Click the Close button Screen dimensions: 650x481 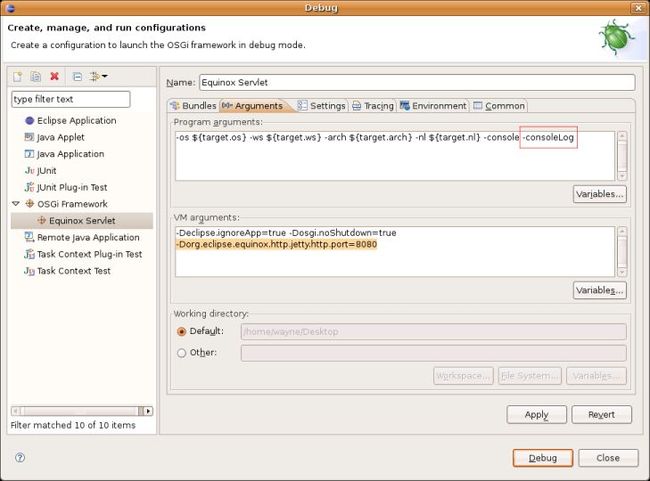coord(608,458)
